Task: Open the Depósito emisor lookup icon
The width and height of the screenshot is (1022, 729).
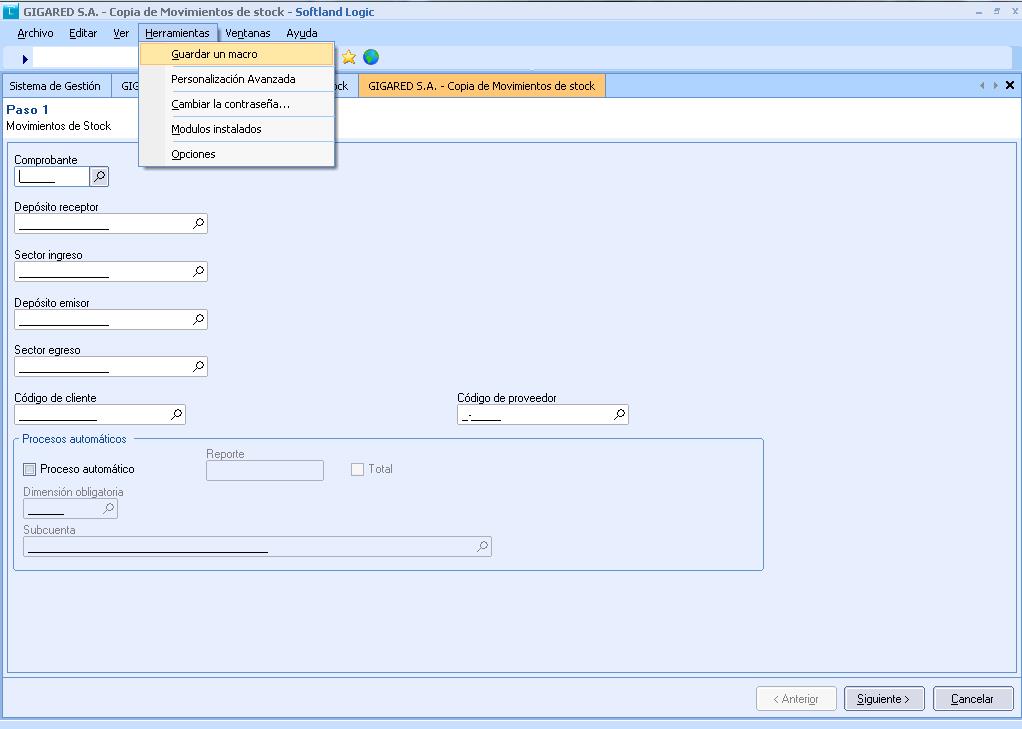Action: [198, 319]
